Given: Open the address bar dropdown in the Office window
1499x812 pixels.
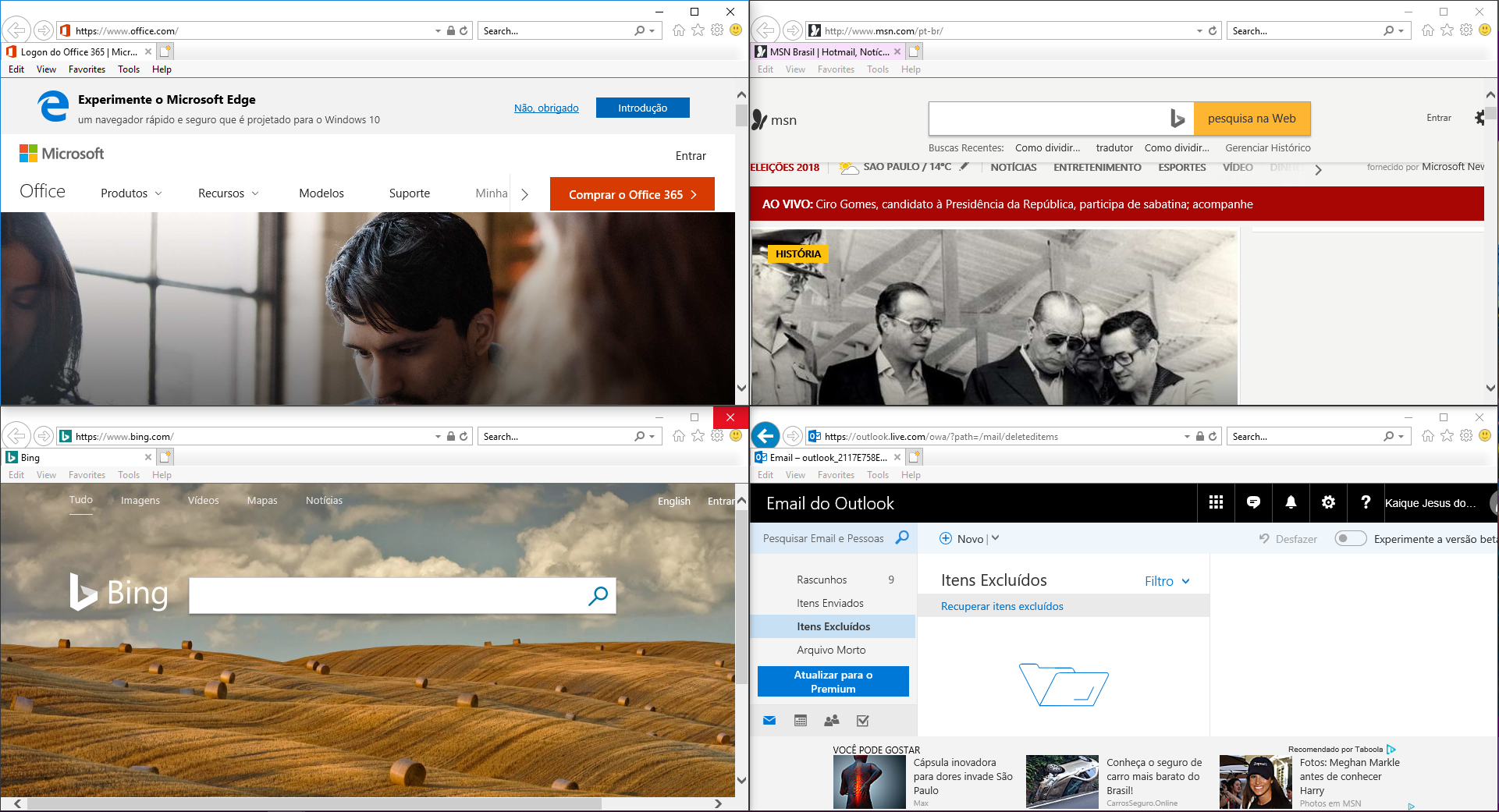Looking at the screenshot, I should point(438,31).
